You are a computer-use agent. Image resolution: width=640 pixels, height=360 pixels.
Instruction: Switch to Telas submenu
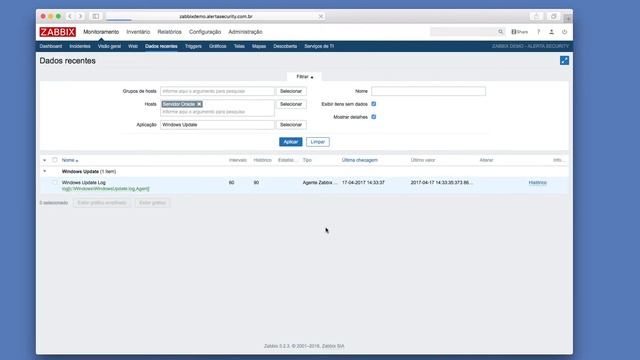coord(239,46)
